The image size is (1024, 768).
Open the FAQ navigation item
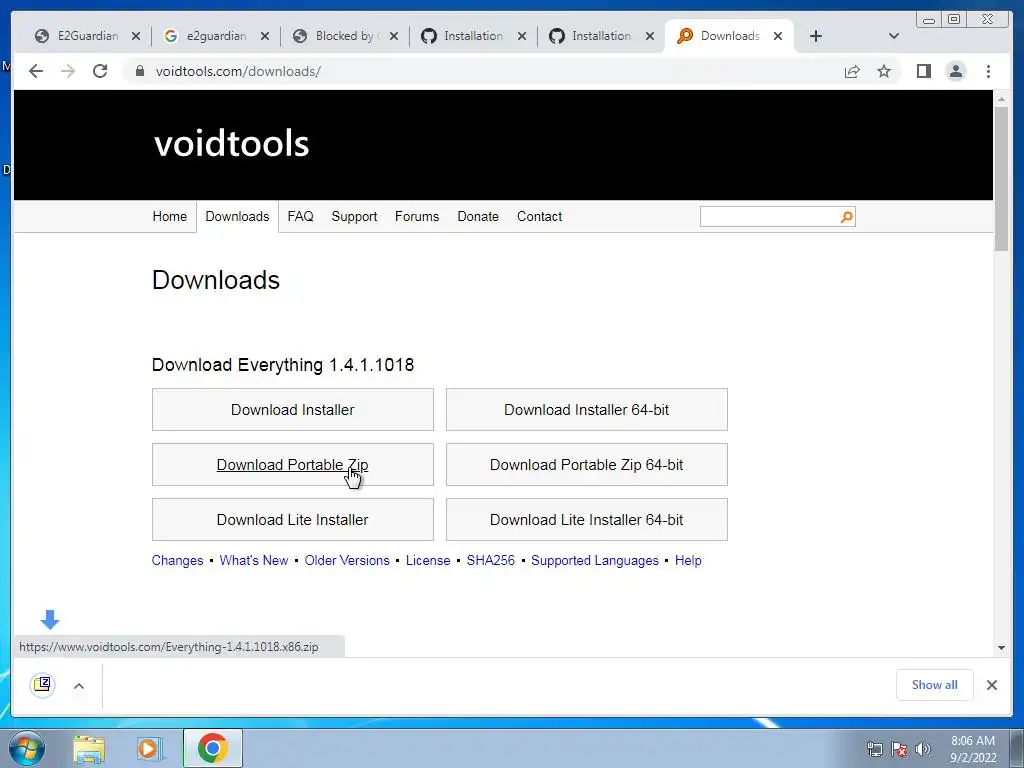pos(300,216)
